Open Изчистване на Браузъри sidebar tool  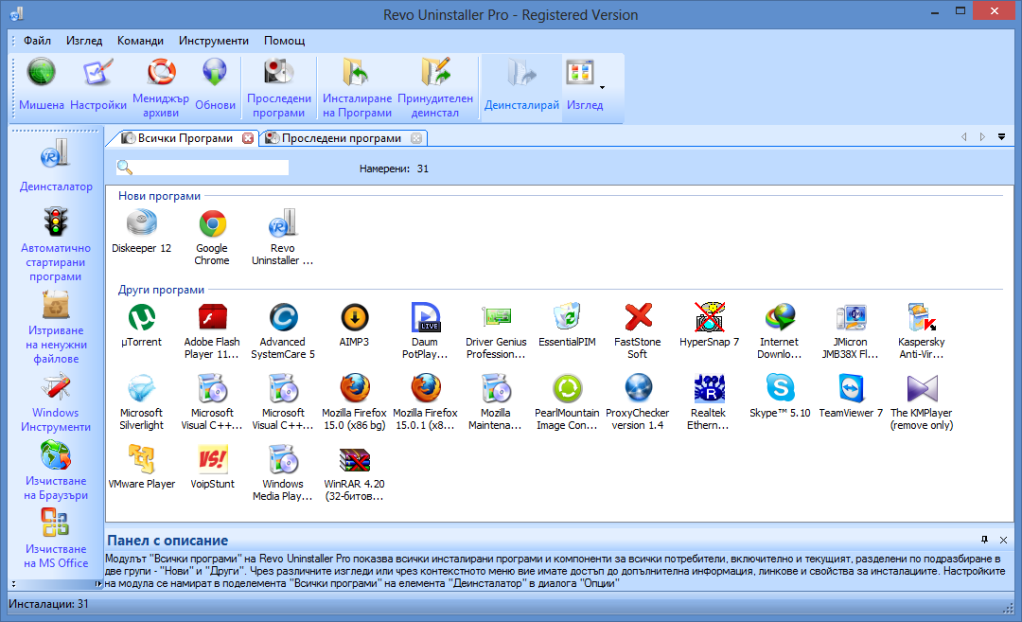tap(55, 470)
